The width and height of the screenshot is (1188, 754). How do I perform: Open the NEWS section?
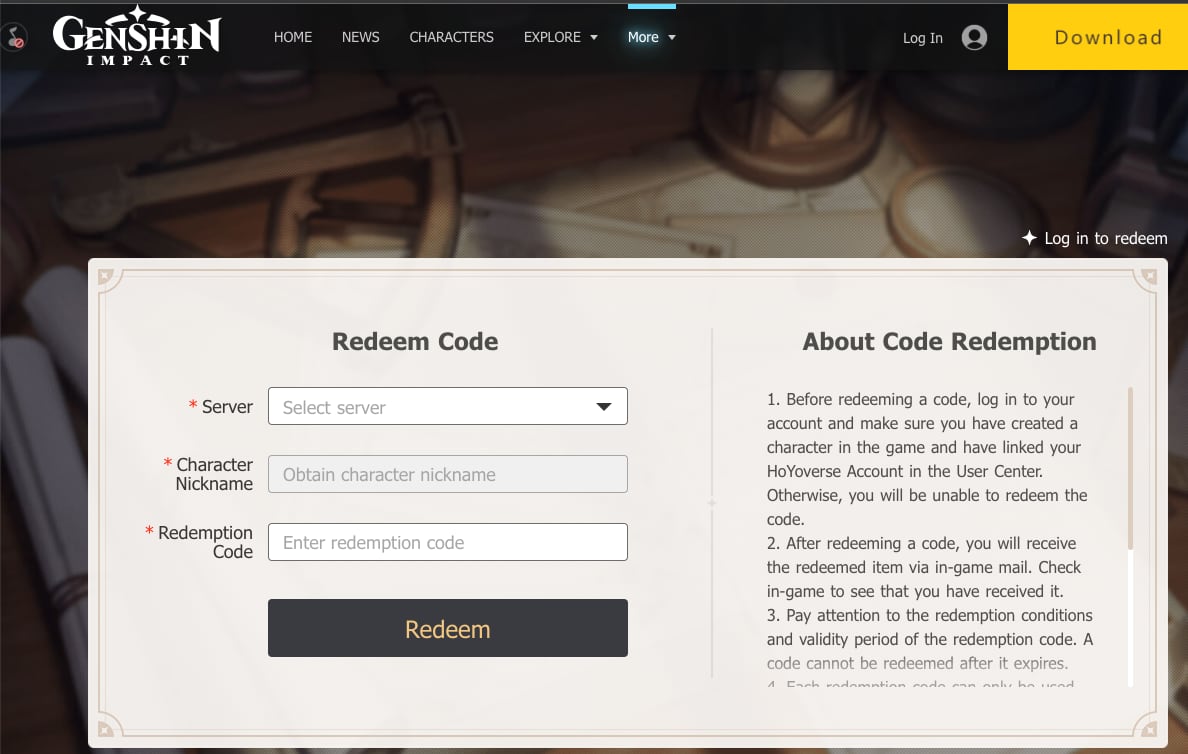click(x=360, y=37)
